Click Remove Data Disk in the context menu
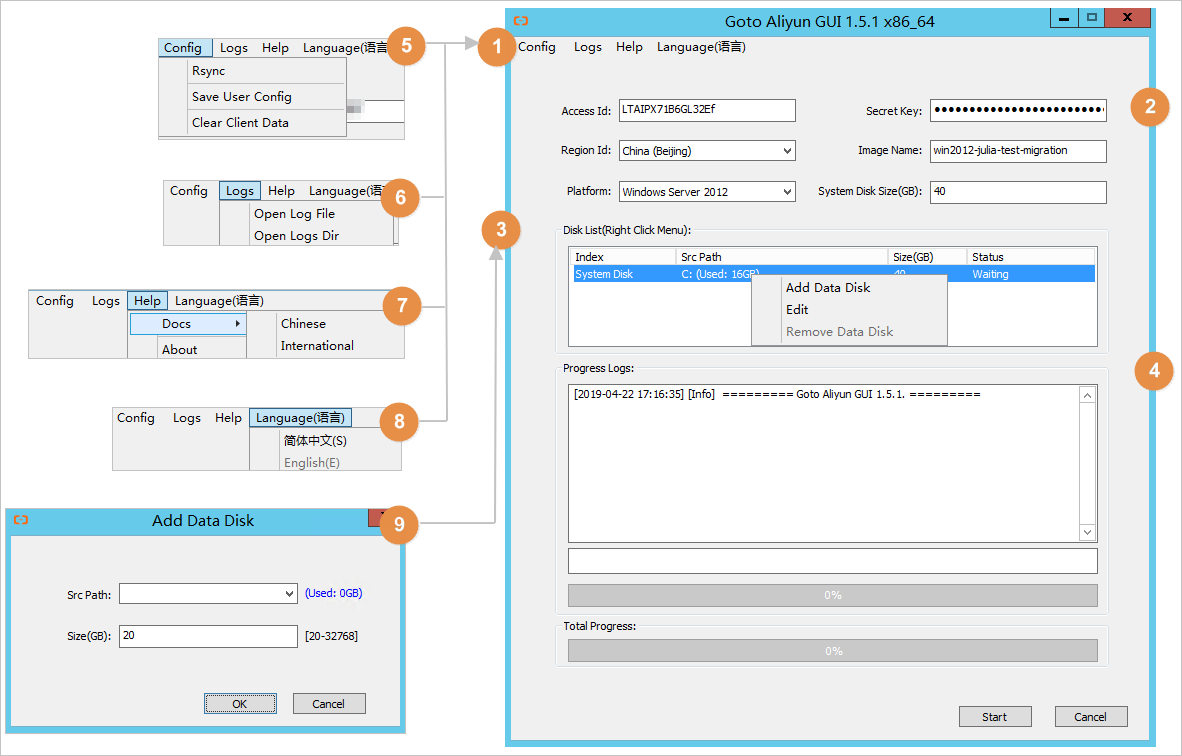 839,331
